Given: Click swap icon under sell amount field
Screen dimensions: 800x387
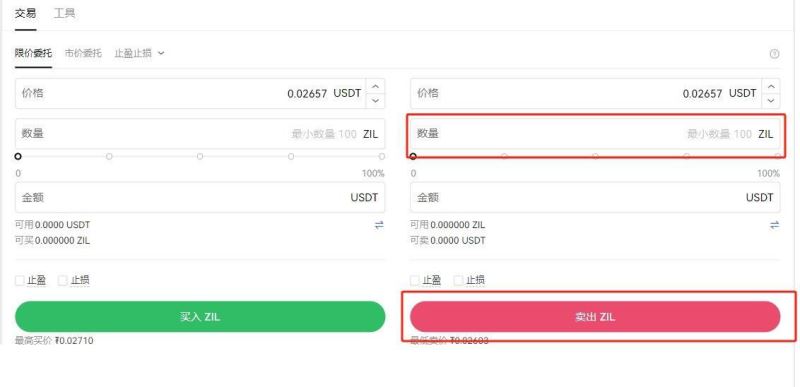Looking at the screenshot, I should pos(774,225).
